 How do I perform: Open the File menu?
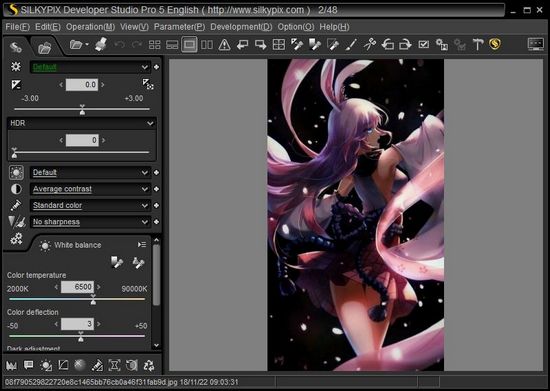pyautogui.click(x=17, y=27)
